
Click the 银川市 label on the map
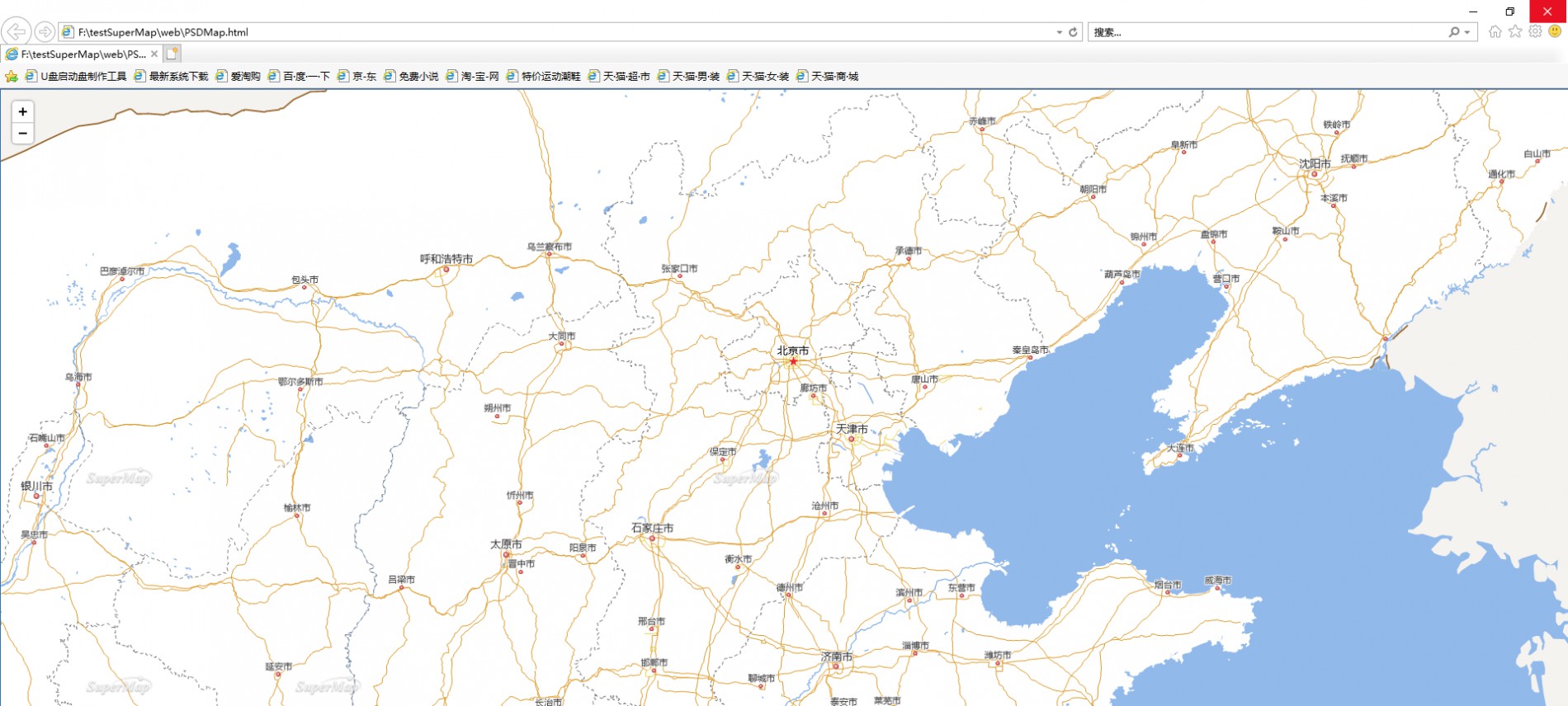(36, 487)
